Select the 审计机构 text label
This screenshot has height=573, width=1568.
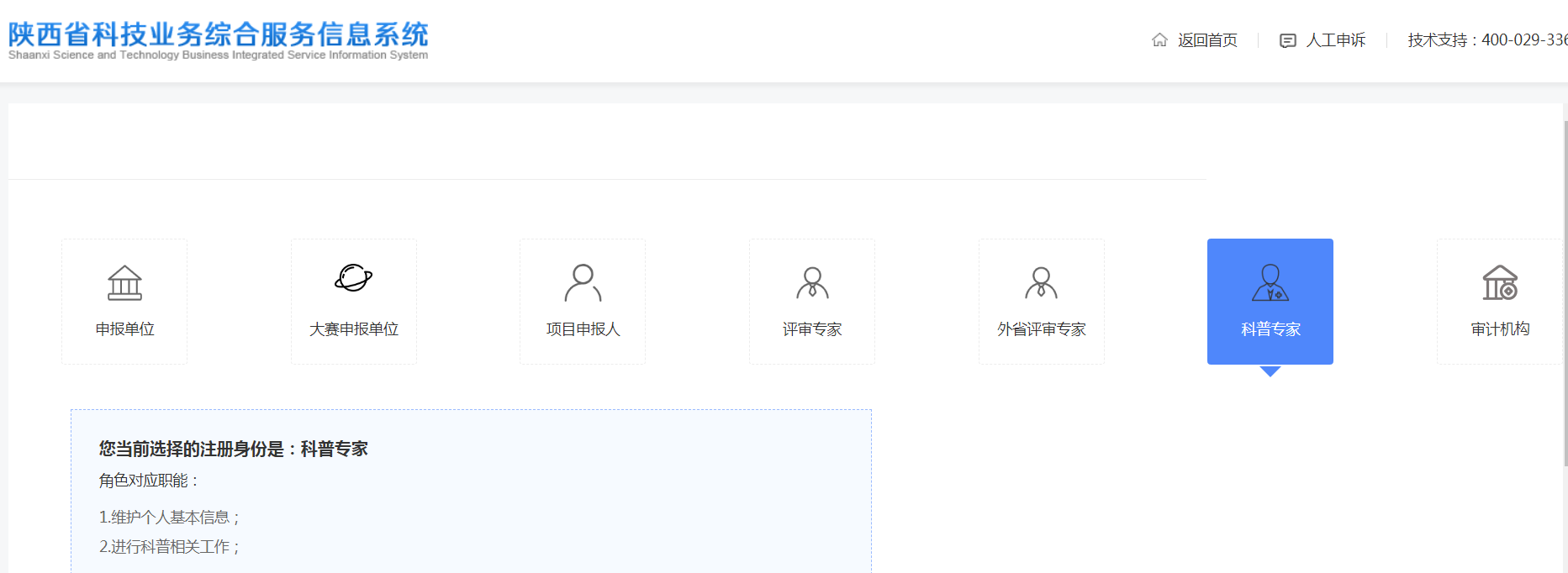1500,329
